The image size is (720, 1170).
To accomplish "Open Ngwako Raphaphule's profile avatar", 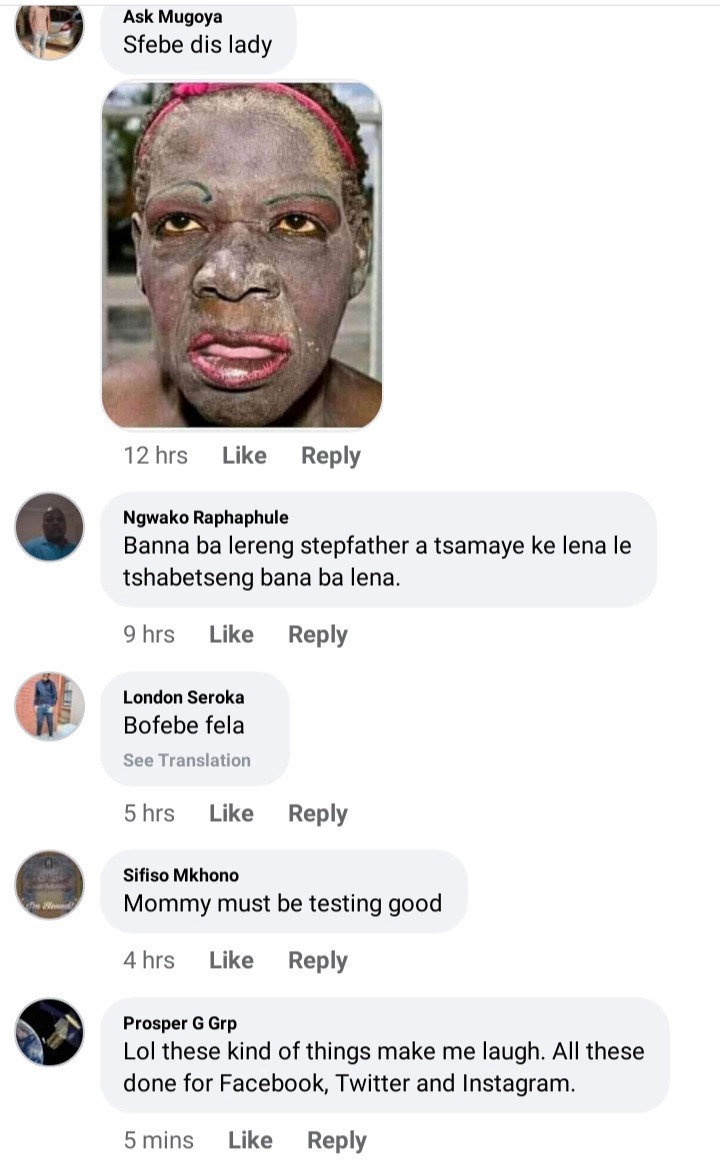I will tap(49, 527).
